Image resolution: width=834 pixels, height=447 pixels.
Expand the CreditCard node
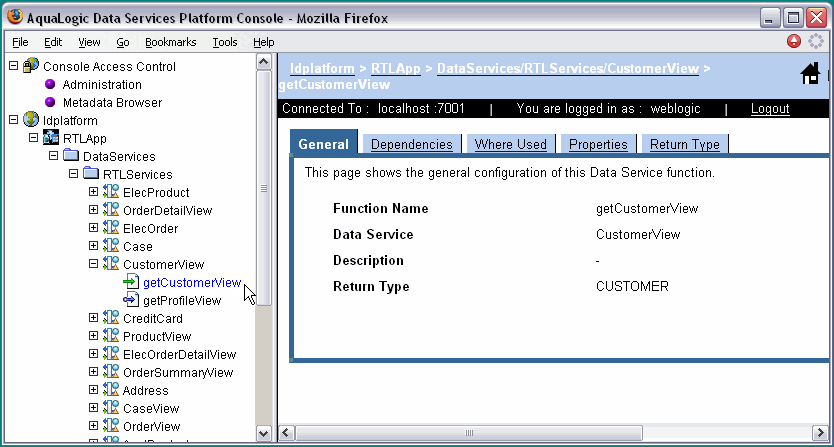coord(93,318)
